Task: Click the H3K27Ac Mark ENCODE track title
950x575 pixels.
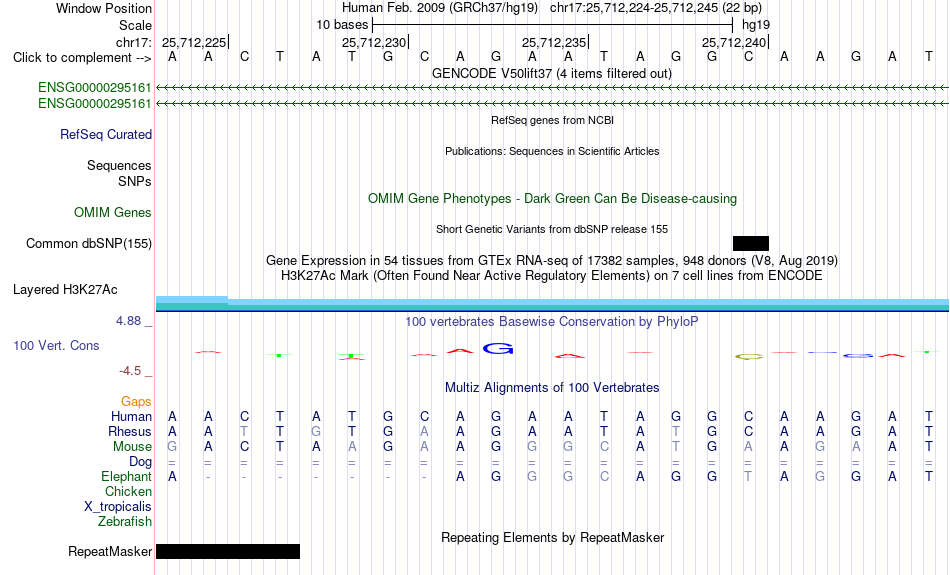Action: 552,276
